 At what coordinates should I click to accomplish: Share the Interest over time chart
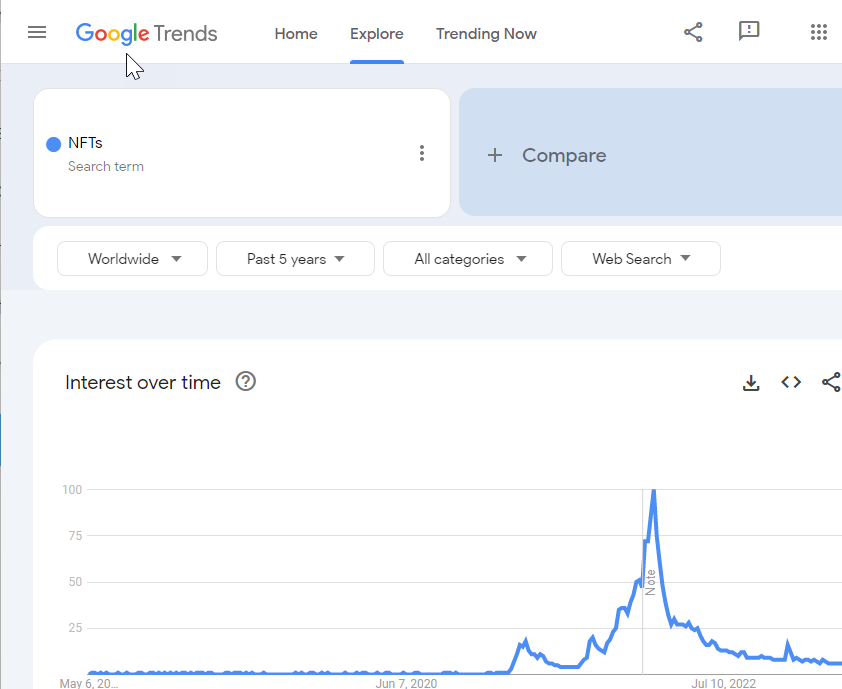point(831,382)
